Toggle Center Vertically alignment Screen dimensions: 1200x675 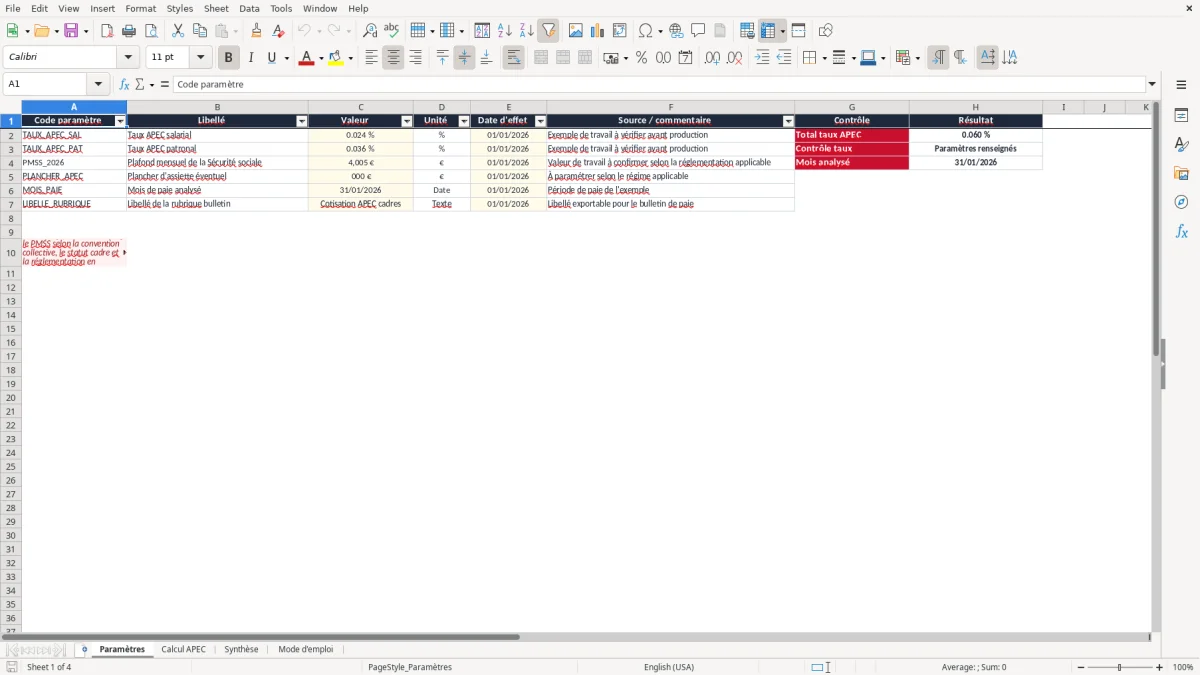[464, 58]
